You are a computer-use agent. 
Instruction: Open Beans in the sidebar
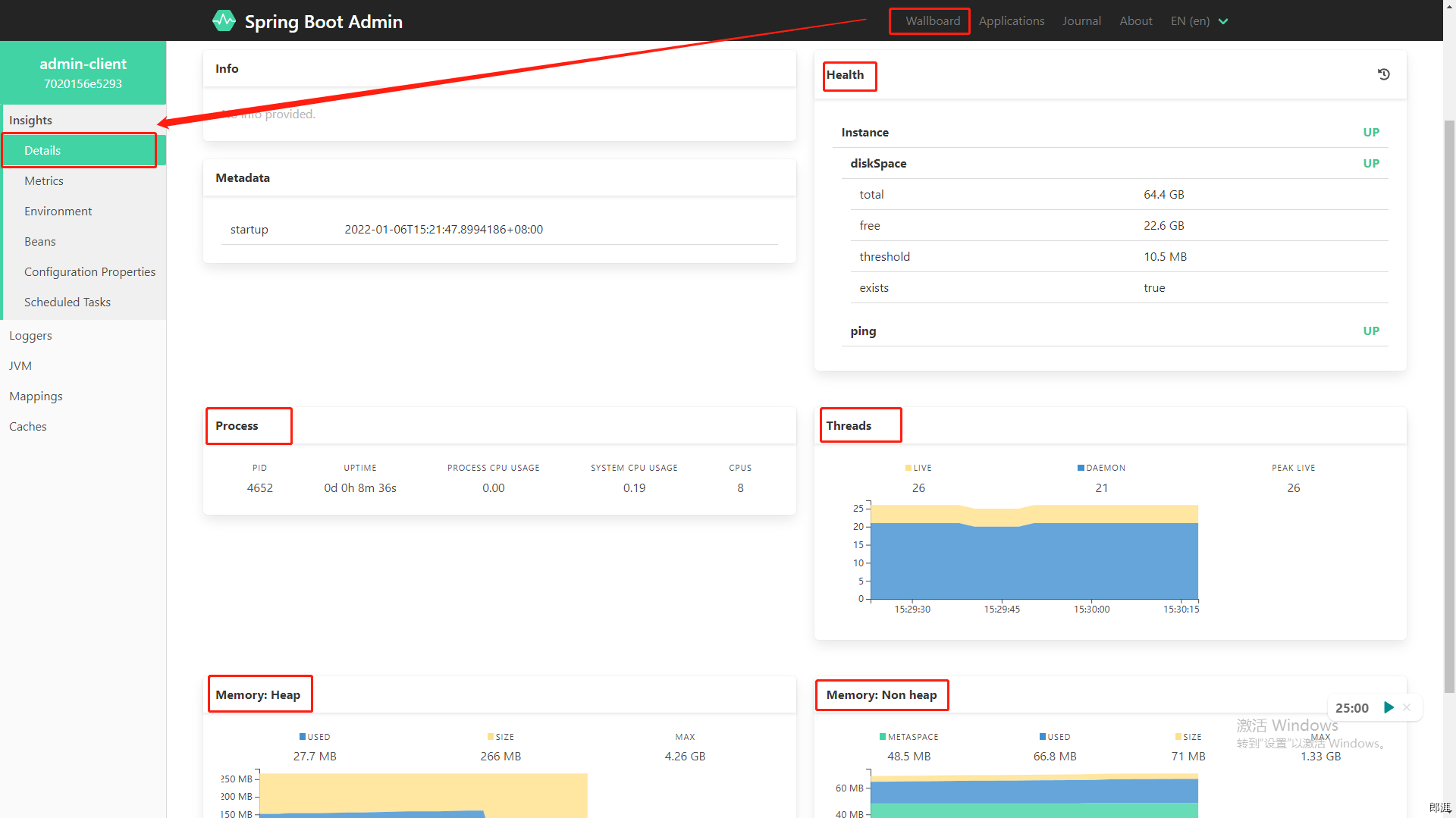(83, 241)
